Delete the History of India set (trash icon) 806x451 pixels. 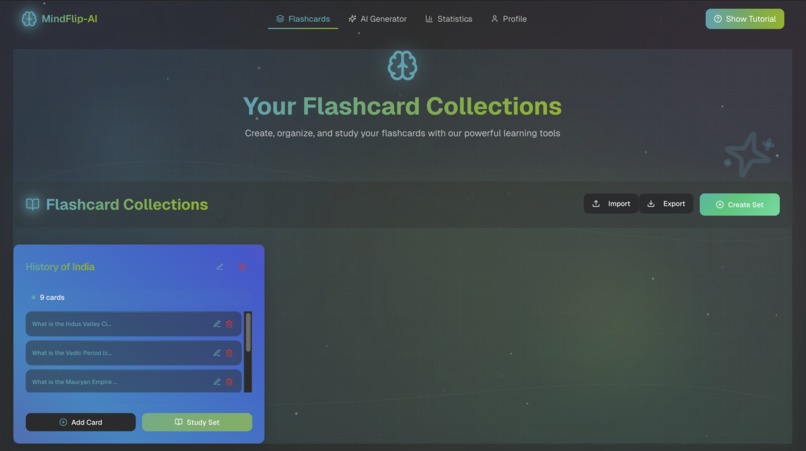[x=242, y=267]
